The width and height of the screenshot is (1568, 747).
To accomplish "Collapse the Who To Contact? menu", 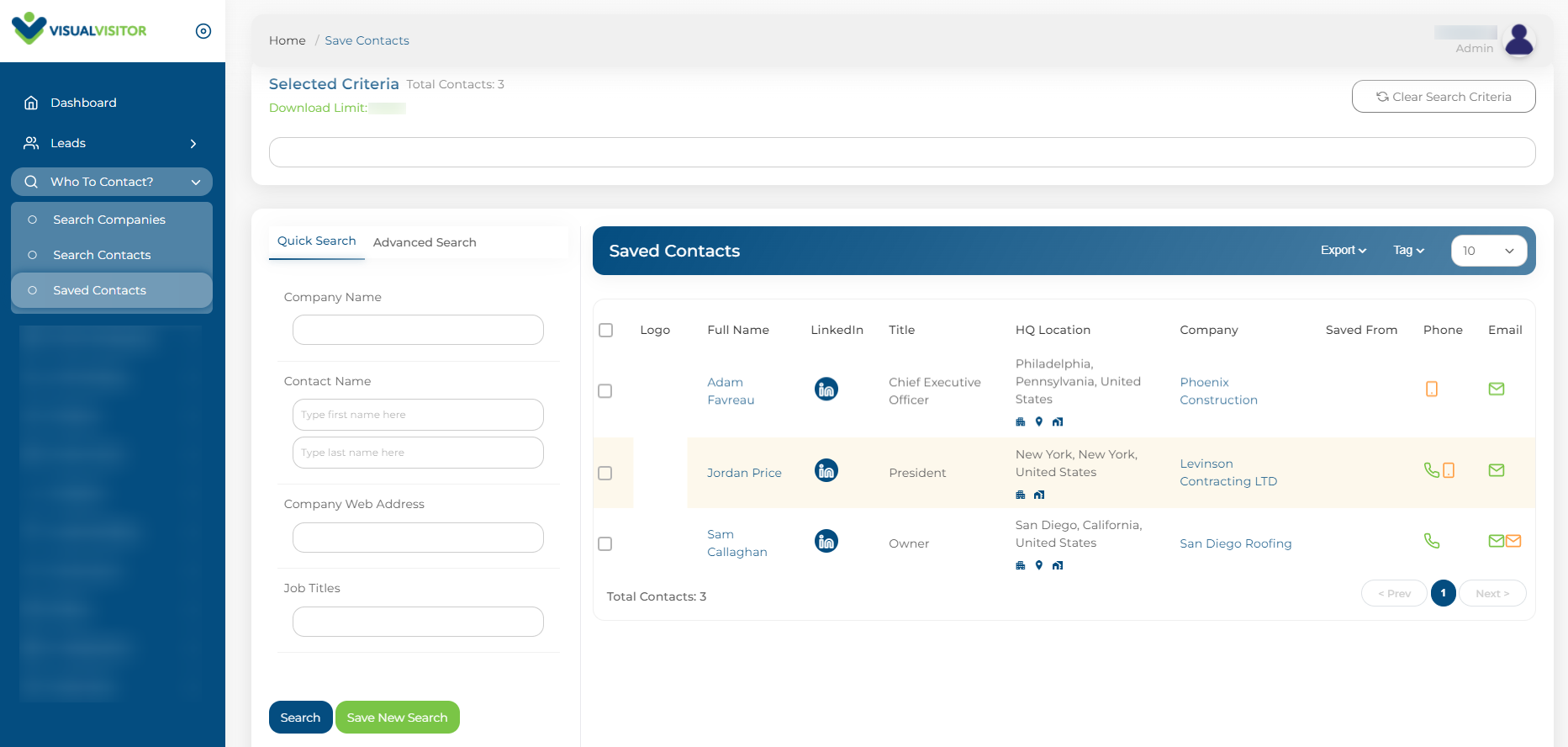I will 112,182.
